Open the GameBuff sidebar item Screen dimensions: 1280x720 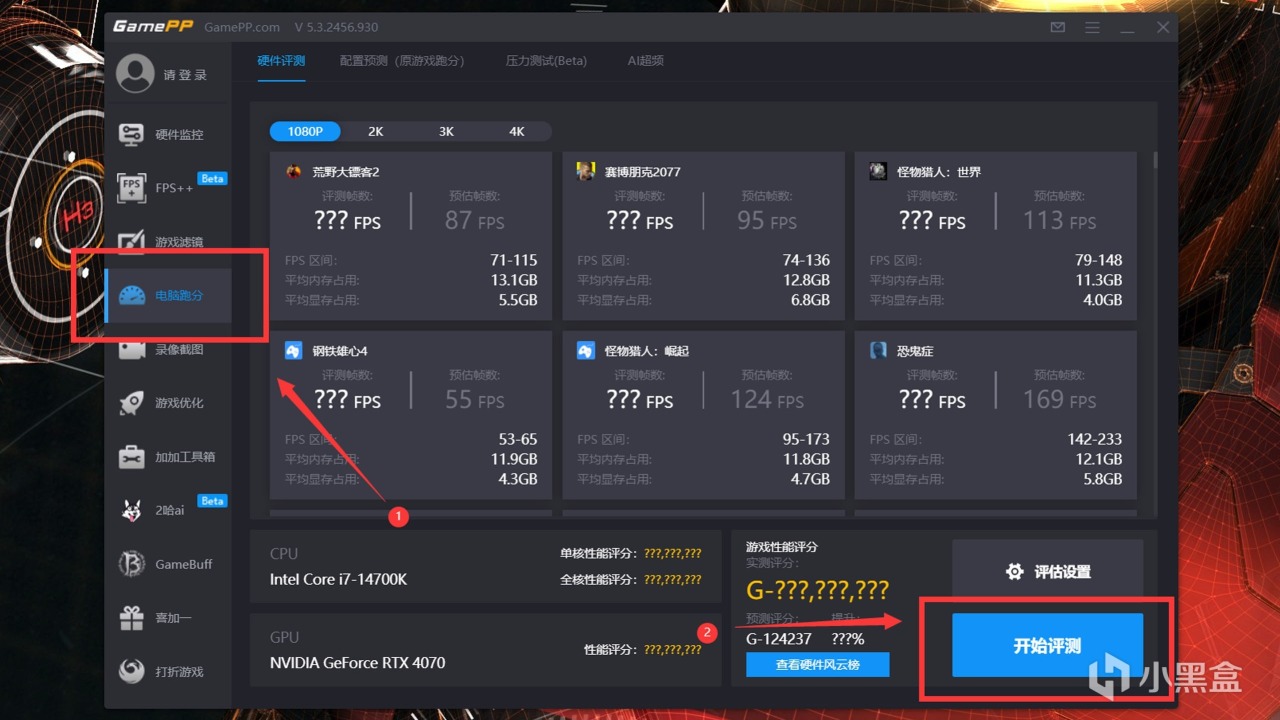click(168, 564)
